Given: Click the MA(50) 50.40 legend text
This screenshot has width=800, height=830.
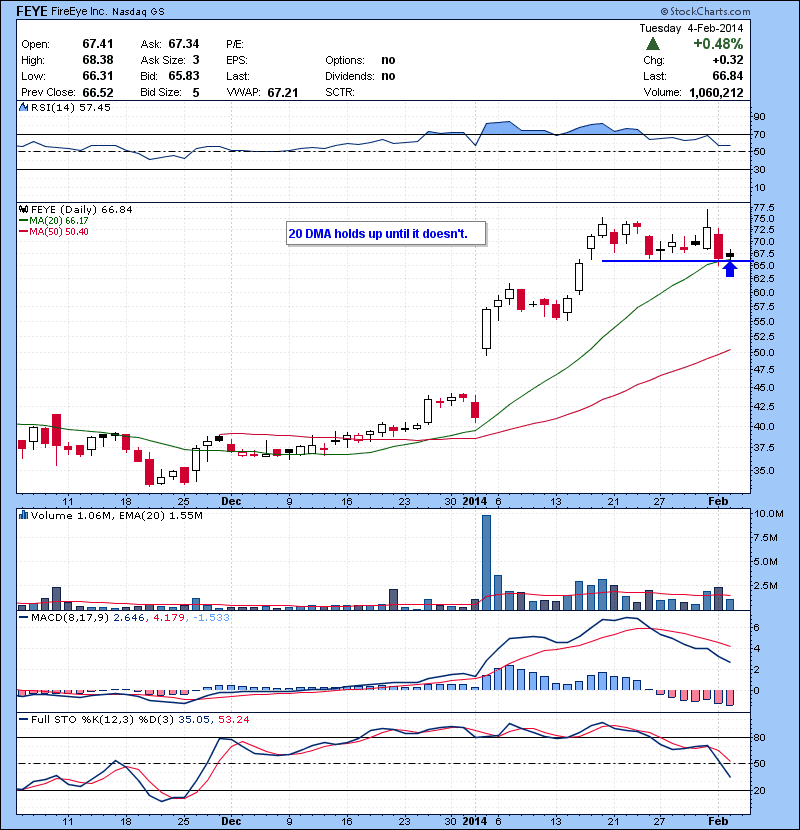Looking at the screenshot, I should (59, 232).
